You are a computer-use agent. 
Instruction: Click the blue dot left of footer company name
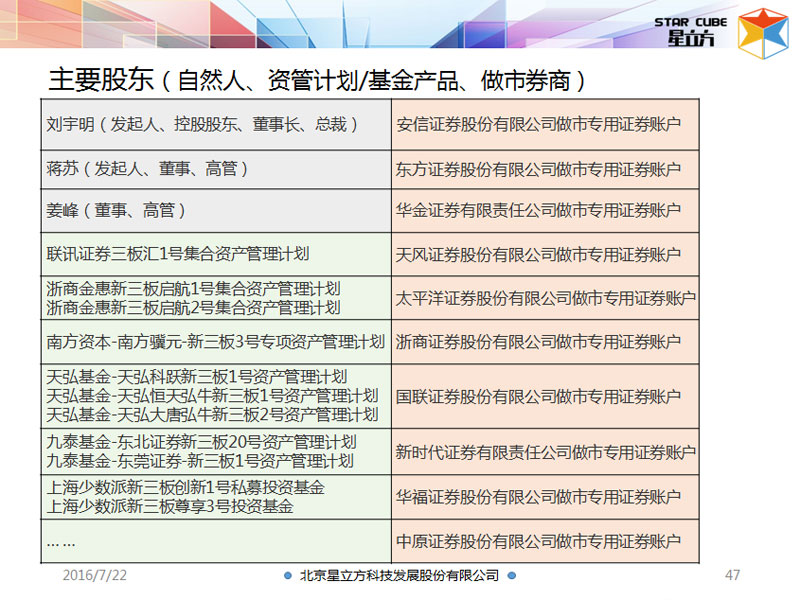tap(288, 576)
